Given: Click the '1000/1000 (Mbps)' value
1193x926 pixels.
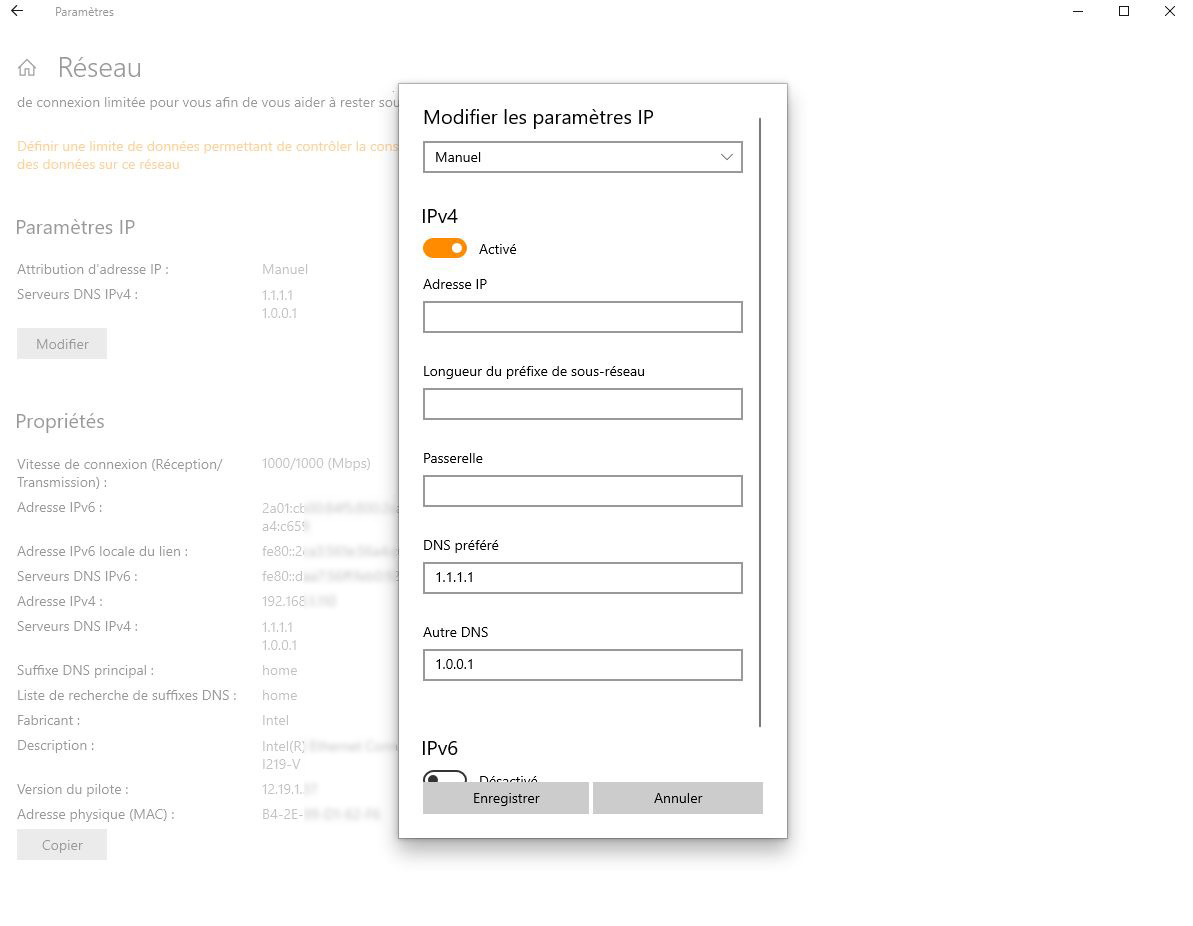Looking at the screenshot, I should tap(317, 463).
